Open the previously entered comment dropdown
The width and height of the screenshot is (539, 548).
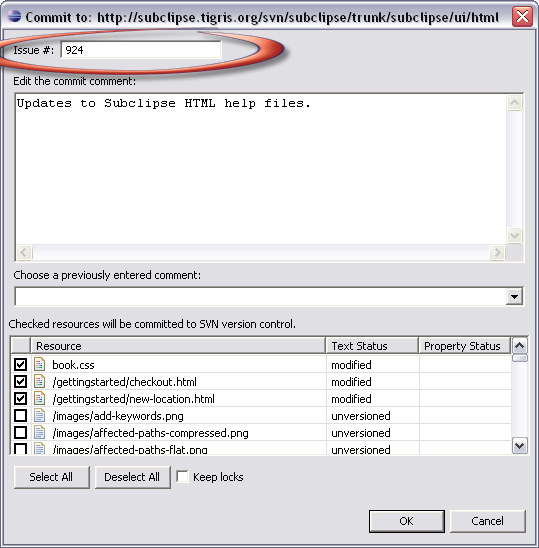[x=514, y=297]
